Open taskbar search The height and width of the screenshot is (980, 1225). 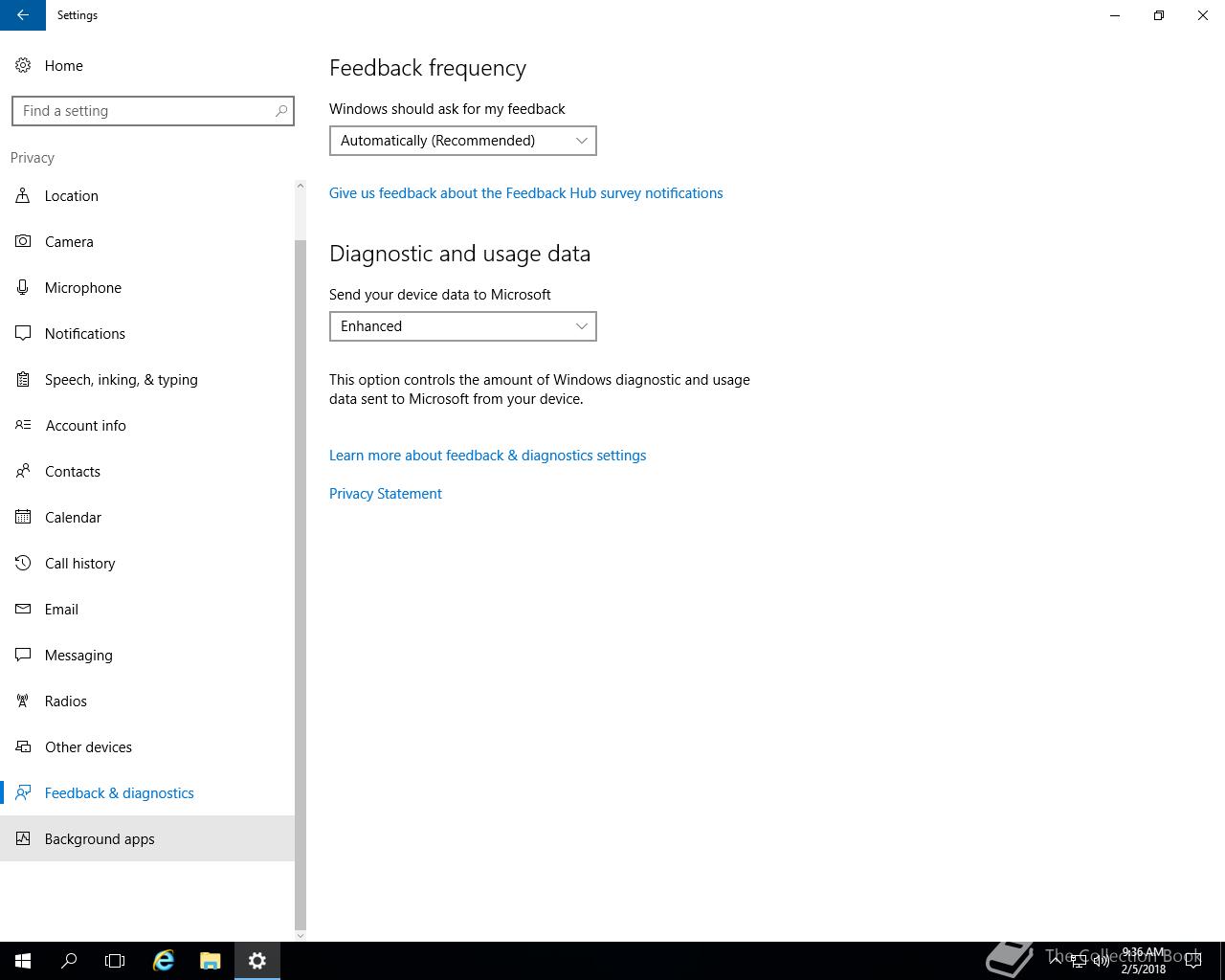[69, 961]
